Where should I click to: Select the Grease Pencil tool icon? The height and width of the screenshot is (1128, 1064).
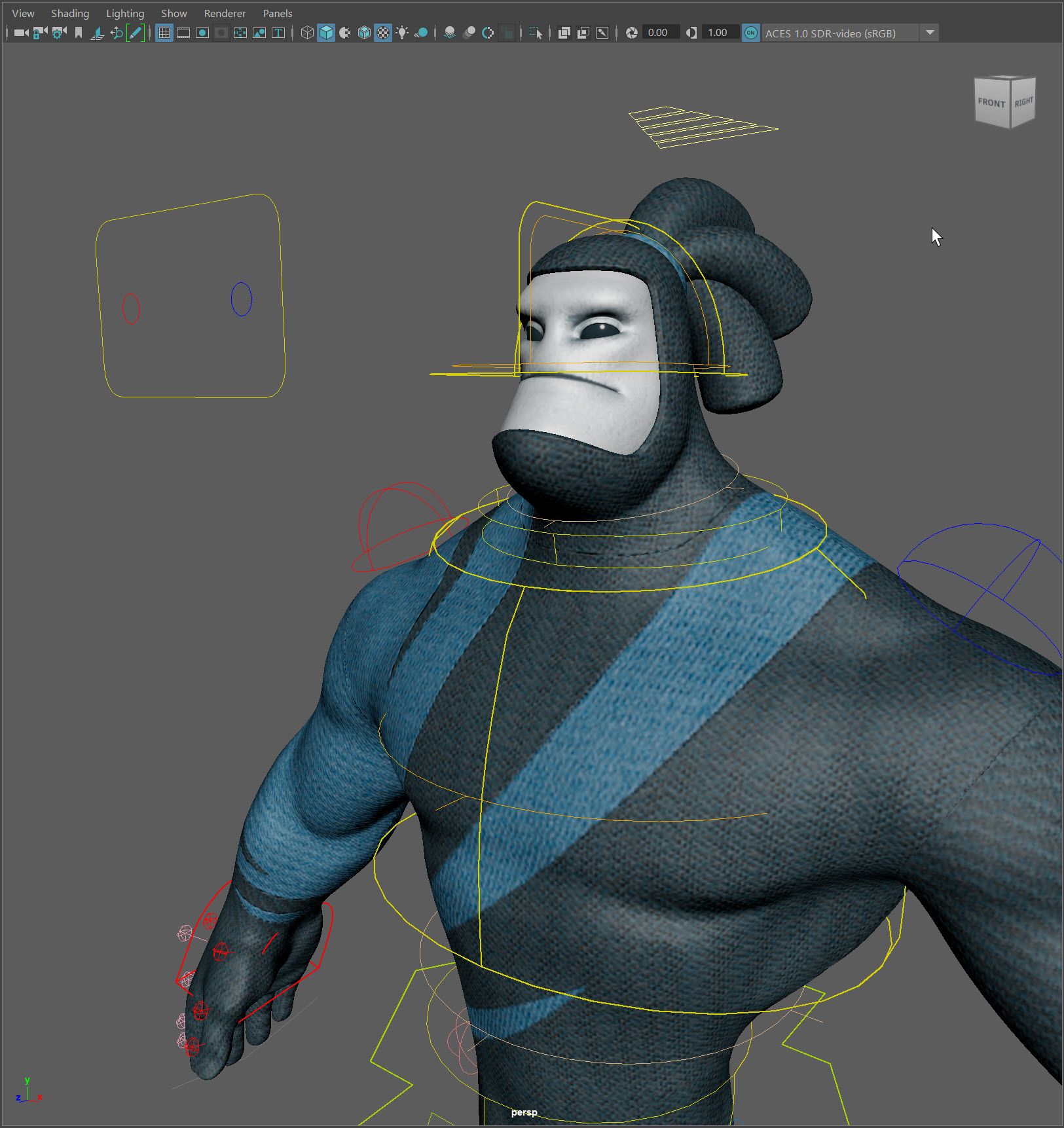click(136, 33)
